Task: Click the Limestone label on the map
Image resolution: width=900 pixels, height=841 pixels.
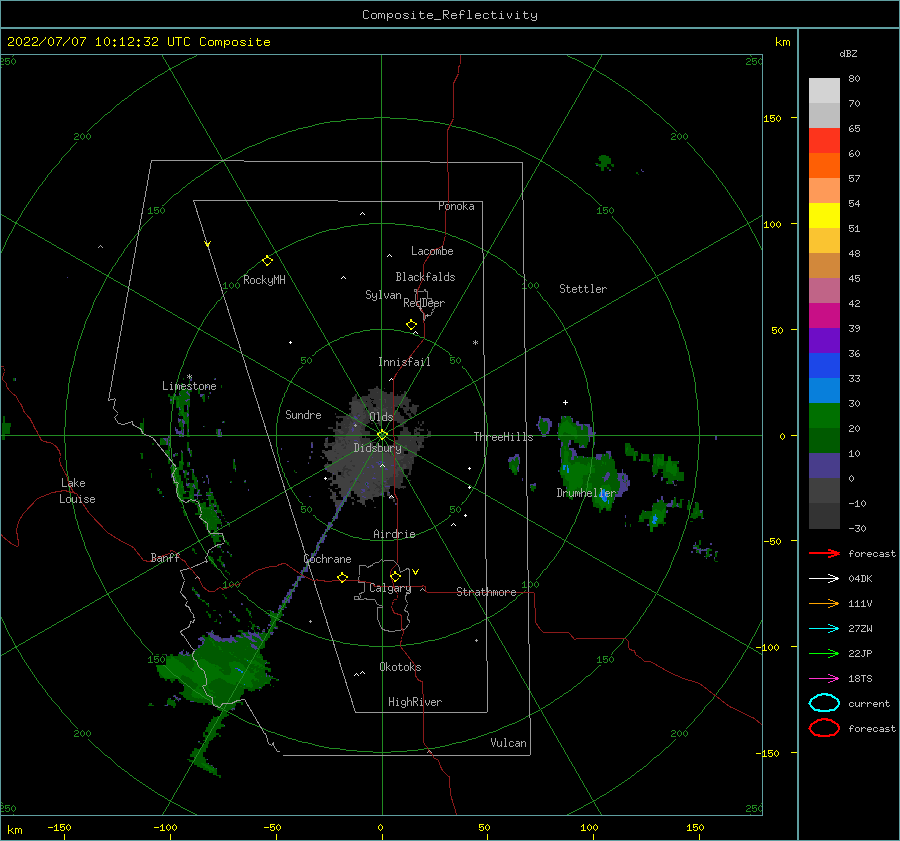Action: click(x=189, y=386)
